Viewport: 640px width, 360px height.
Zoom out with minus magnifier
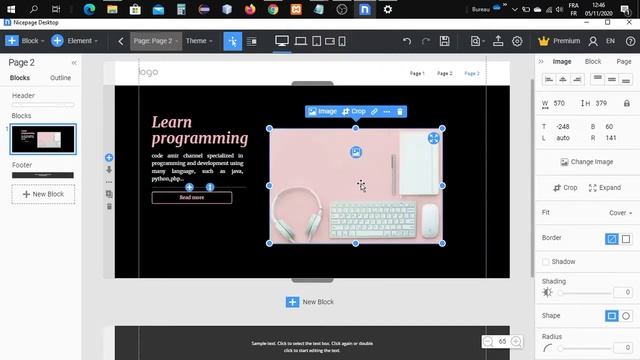pyautogui.click(x=488, y=342)
